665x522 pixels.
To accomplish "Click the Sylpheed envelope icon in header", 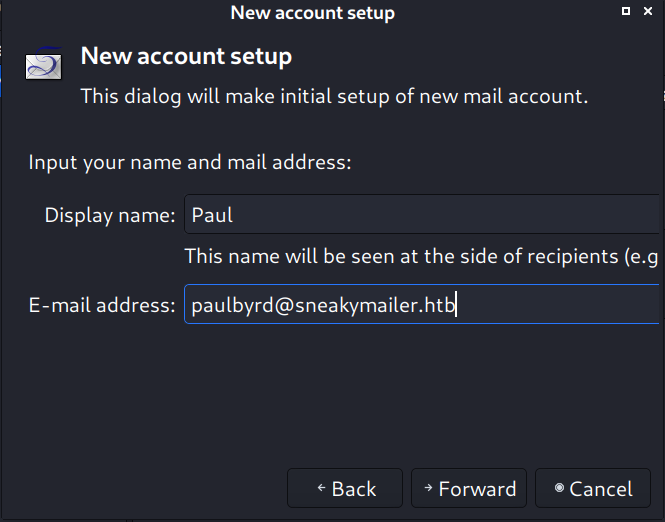I will click(42, 67).
